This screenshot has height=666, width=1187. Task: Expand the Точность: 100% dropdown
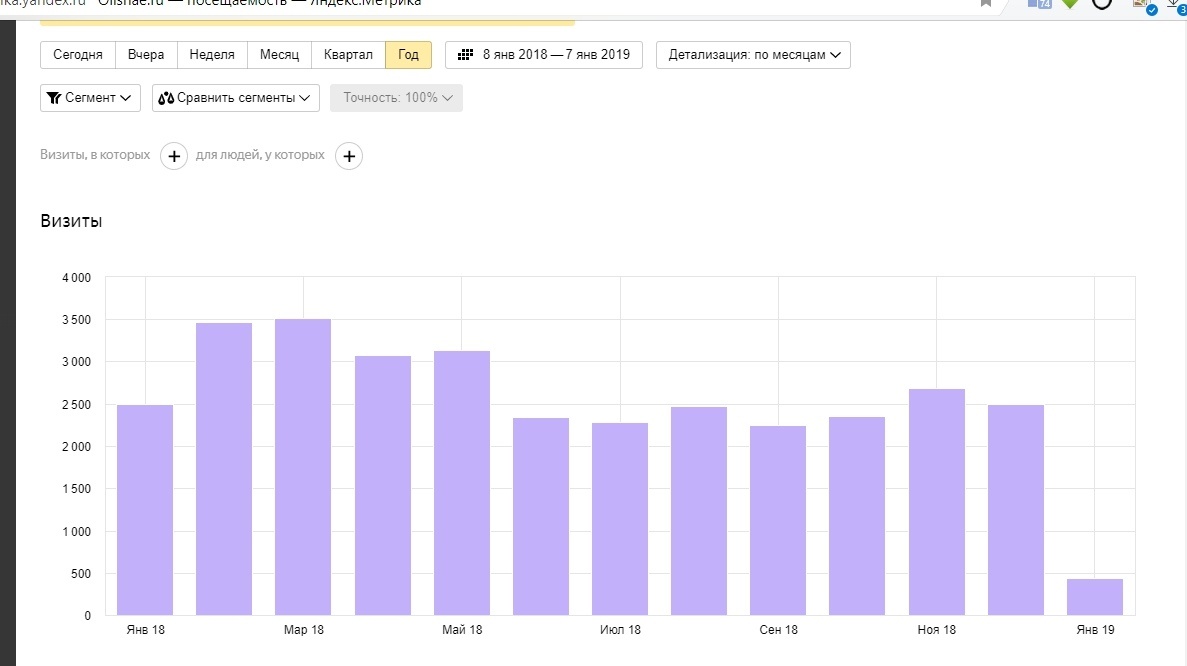click(x=396, y=98)
